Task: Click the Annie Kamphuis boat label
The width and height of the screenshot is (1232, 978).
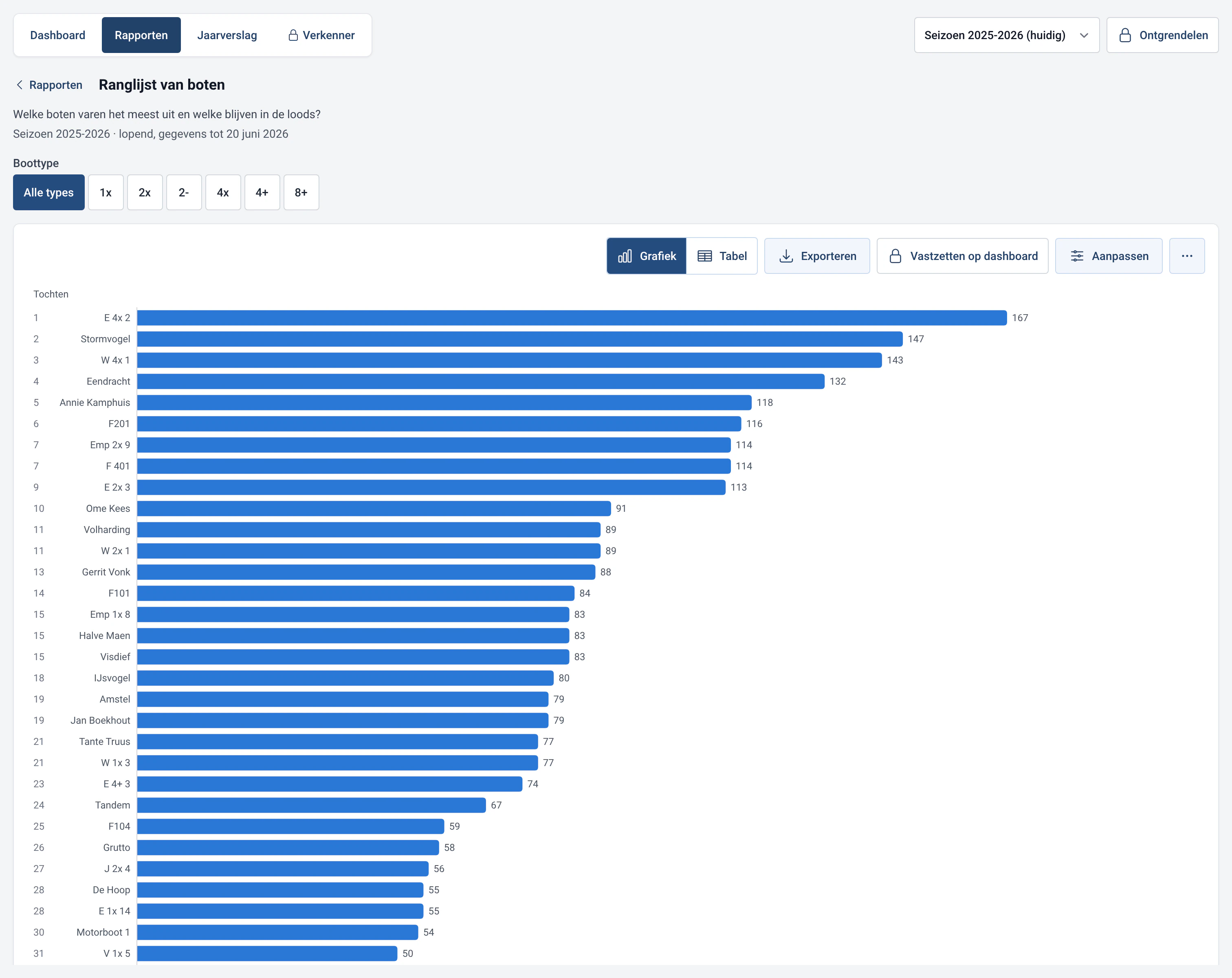Action: (x=95, y=402)
